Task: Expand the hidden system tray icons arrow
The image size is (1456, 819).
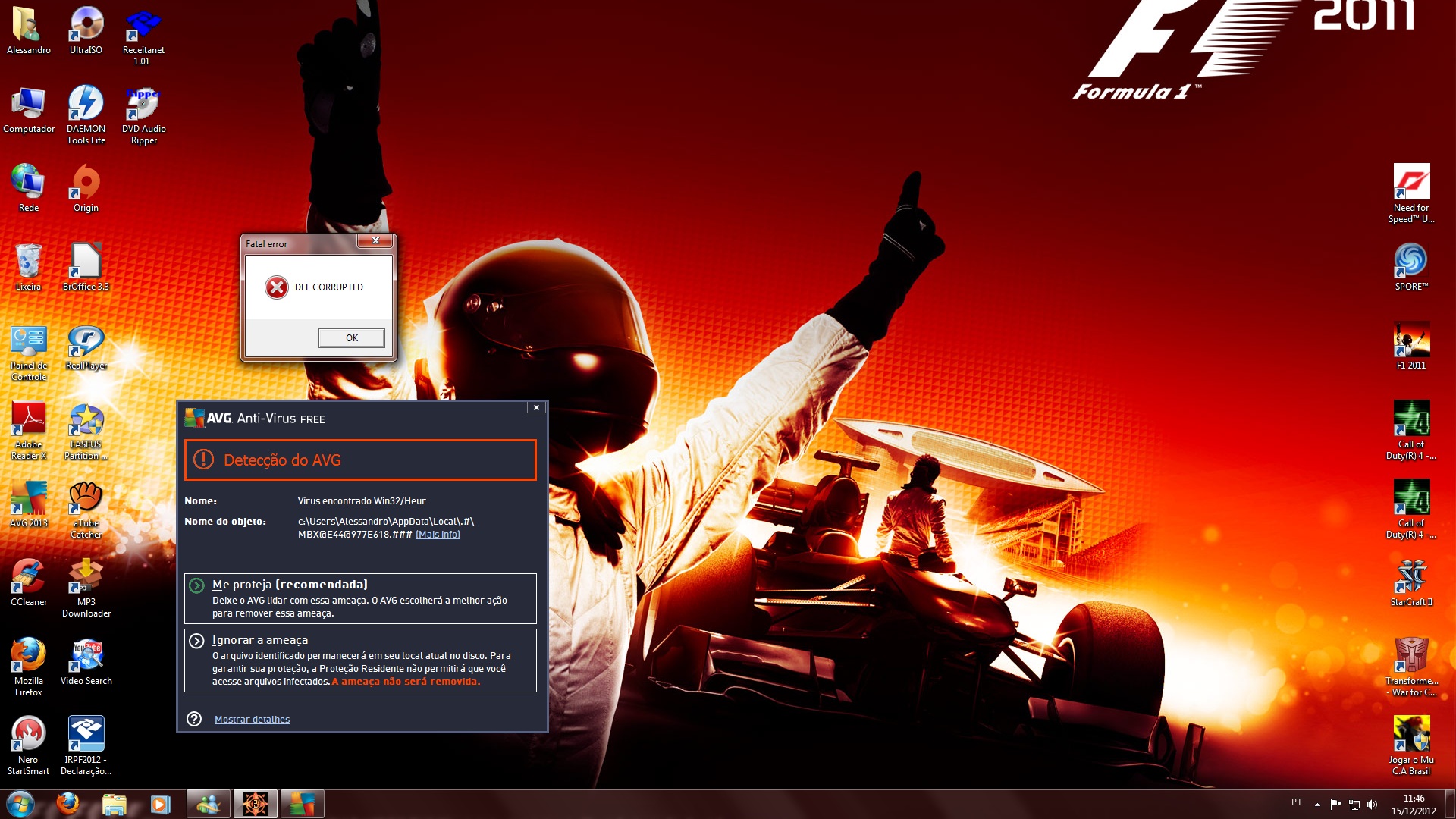Action: pyautogui.click(x=1317, y=805)
